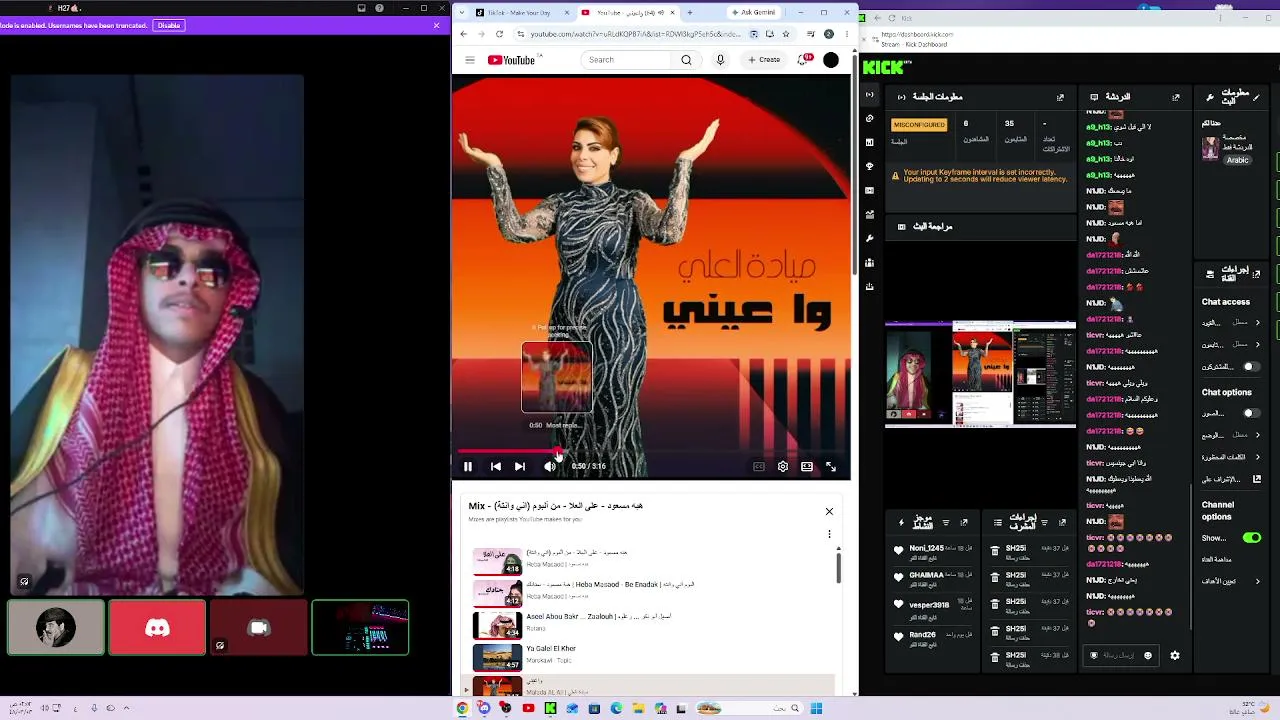Dismiss the purple notice bar
1280x720 pixels.
(x=437, y=25)
